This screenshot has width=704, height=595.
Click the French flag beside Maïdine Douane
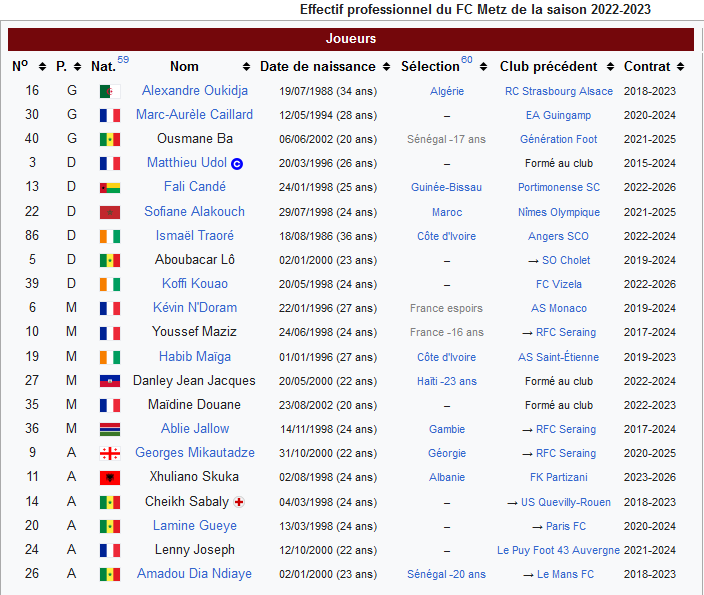(x=110, y=405)
